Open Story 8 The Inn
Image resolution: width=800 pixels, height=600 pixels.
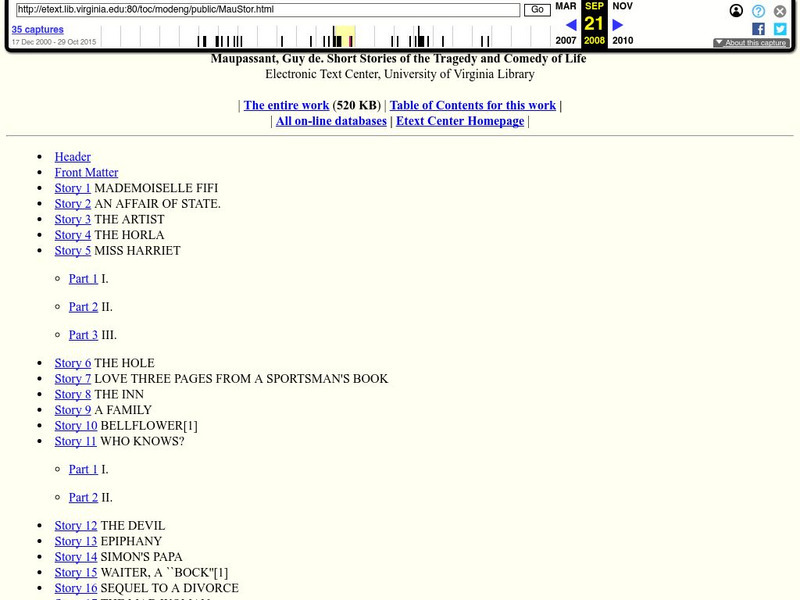(x=72, y=394)
